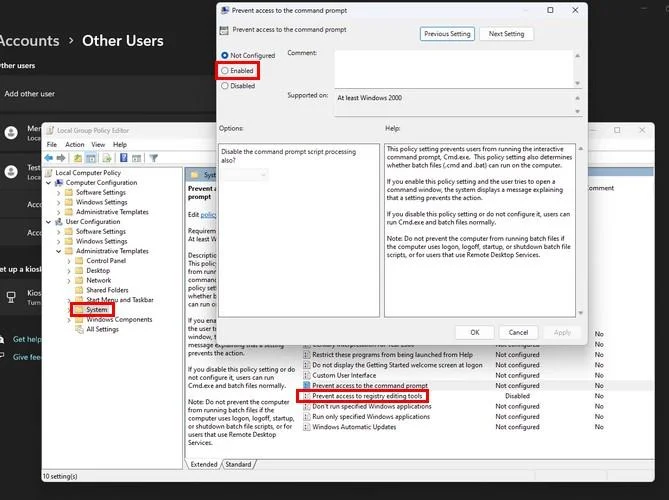Click policy icon beside Windows Automatic Updates
The width and height of the screenshot is (669, 500).
pos(306,427)
